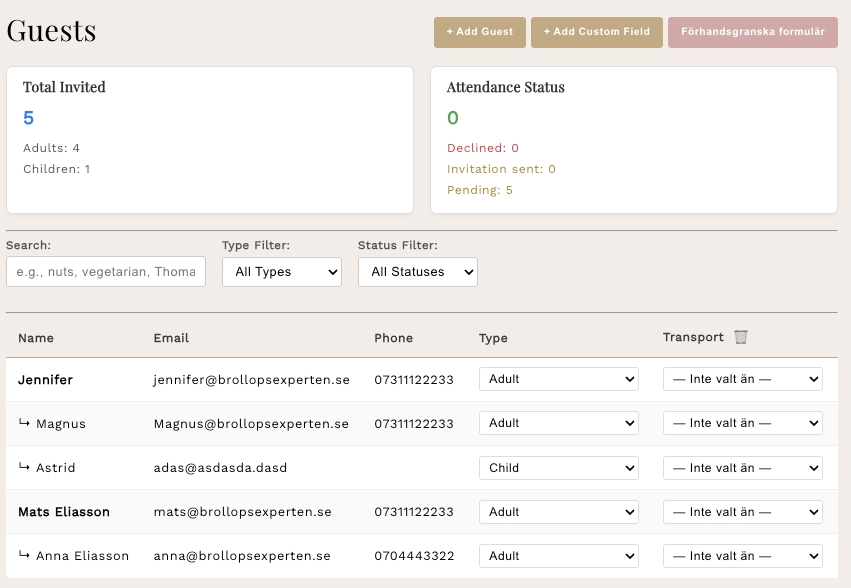Click the guest name Magnus
The width and height of the screenshot is (851, 588).
(x=61, y=423)
